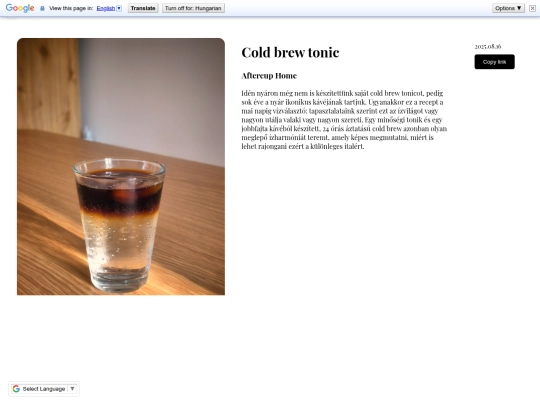
Task: Click the English language link
Action: pyautogui.click(x=106, y=8)
